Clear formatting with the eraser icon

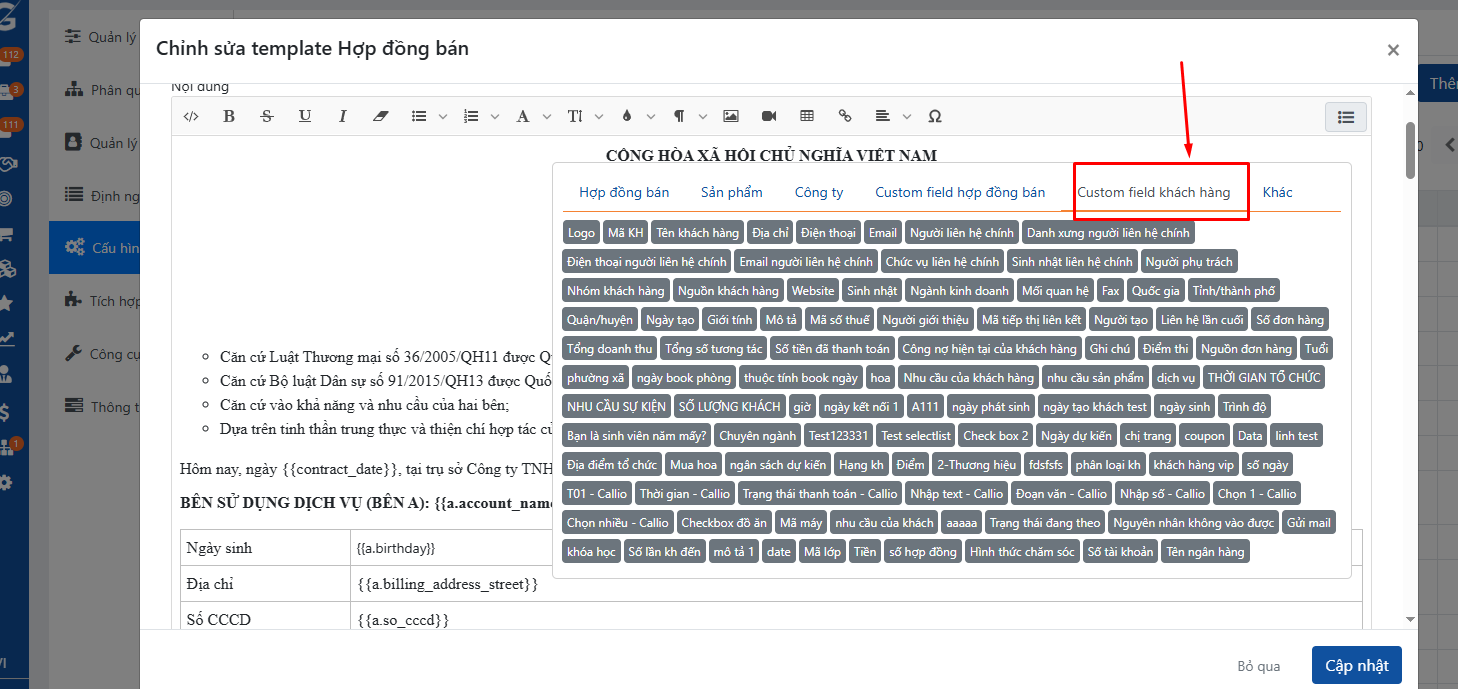click(380, 116)
